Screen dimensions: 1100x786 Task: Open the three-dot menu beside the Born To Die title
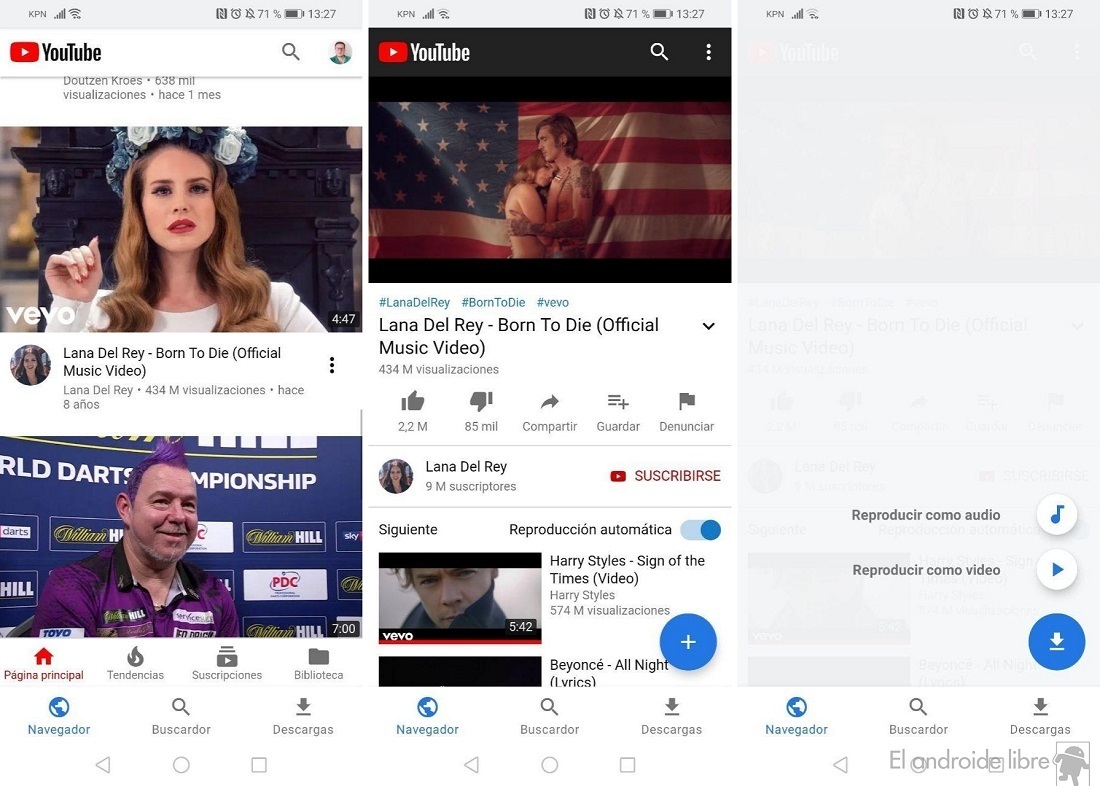tap(332, 365)
